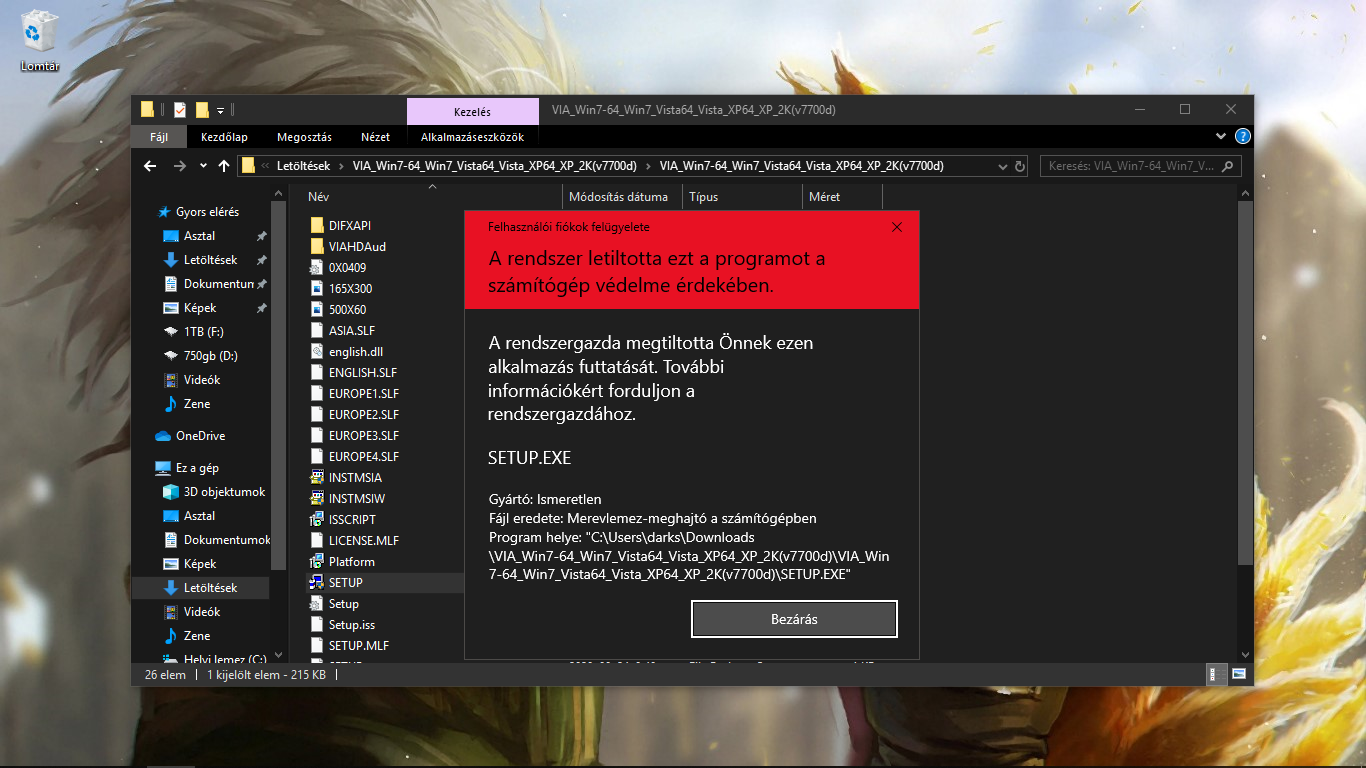Screen dimensions: 1366x768
Task: Refresh the current folder view
Action: (x=1019, y=166)
